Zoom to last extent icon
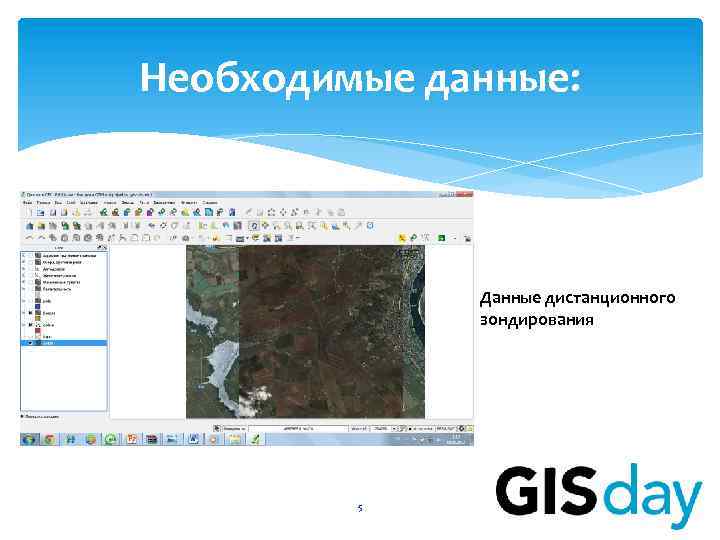 (x=348, y=225)
